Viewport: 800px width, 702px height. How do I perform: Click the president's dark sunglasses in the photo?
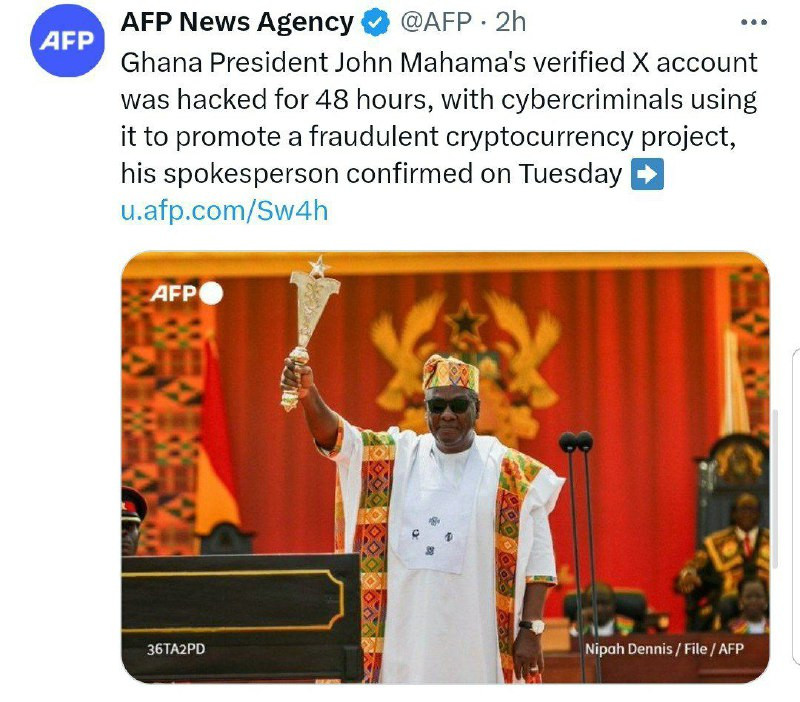449,405
